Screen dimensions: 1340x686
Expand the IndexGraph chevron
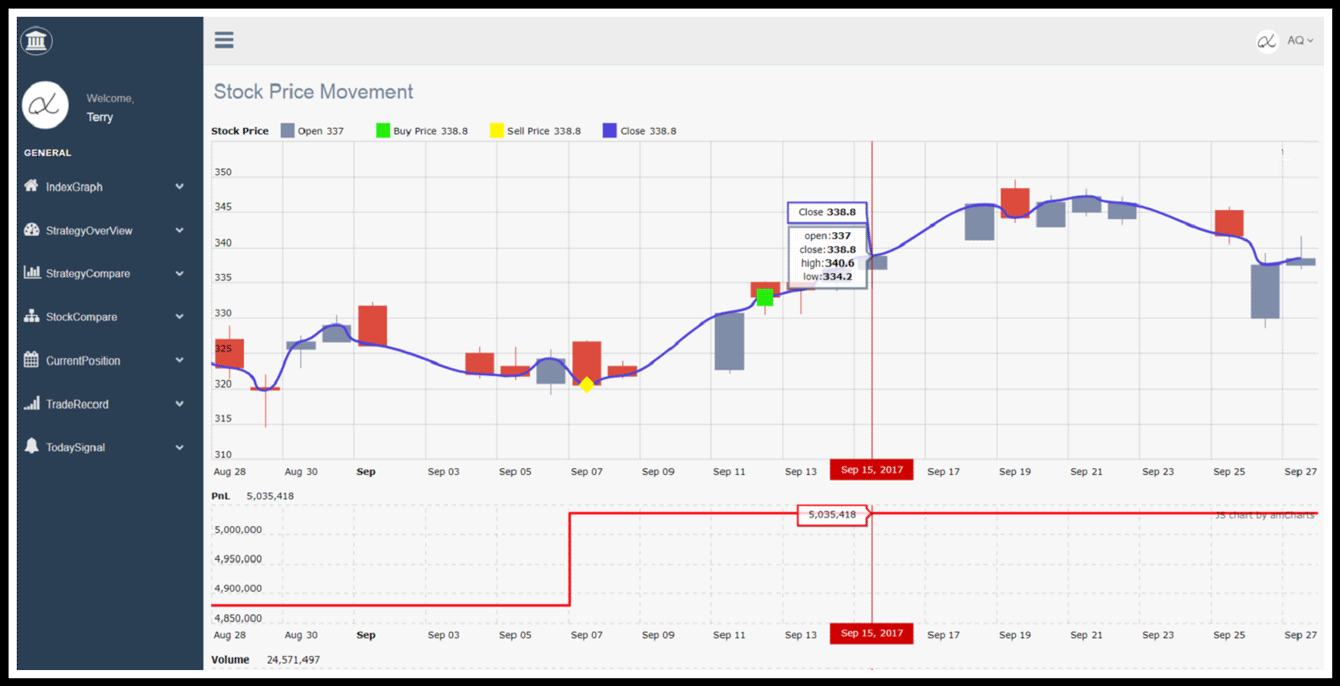tap(180, 187)
